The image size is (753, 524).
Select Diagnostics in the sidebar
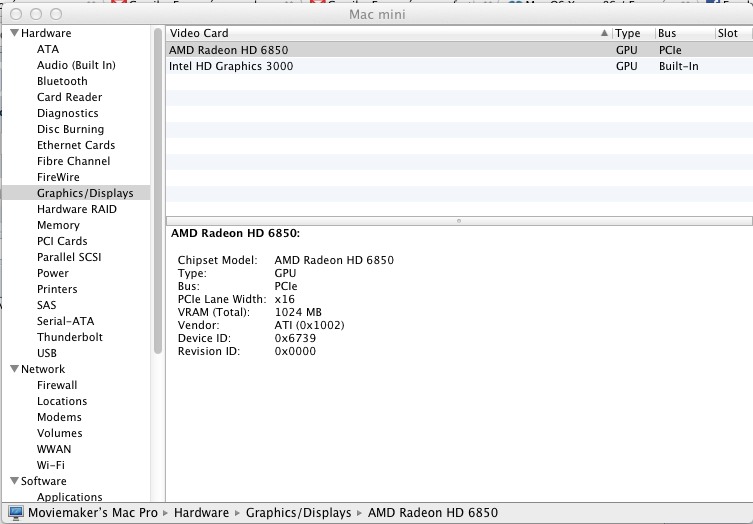[x=68, y=113]
